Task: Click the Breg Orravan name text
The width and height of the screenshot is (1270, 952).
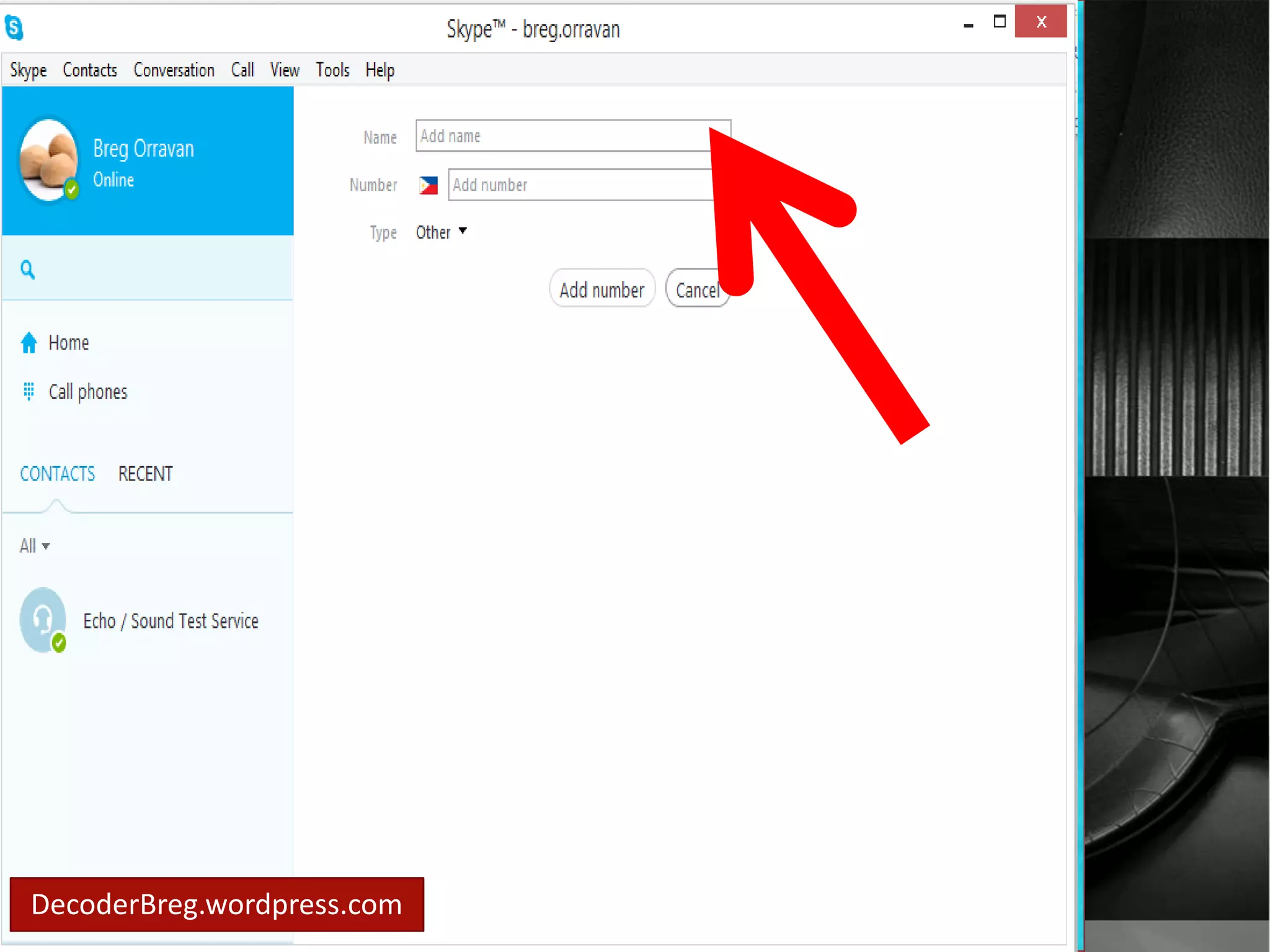Action: click(143, 149)
